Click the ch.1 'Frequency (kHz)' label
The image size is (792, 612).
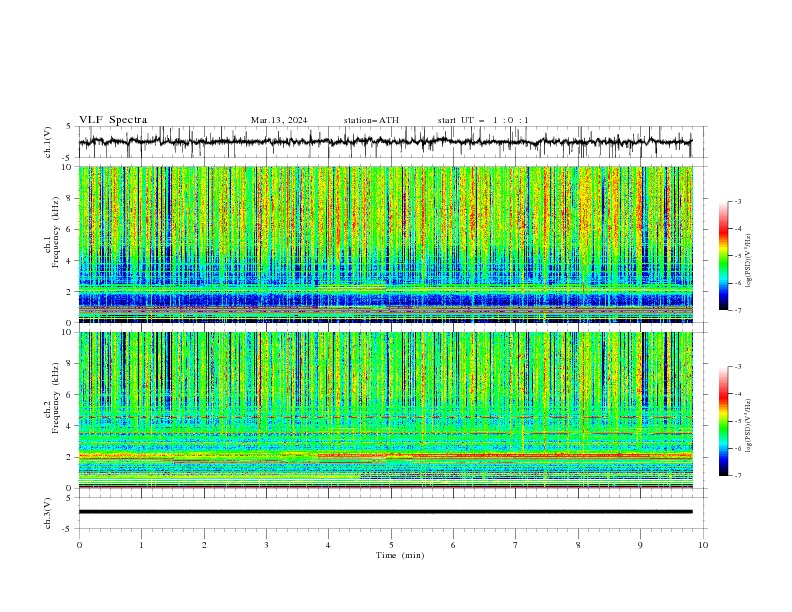pos(56,233)
